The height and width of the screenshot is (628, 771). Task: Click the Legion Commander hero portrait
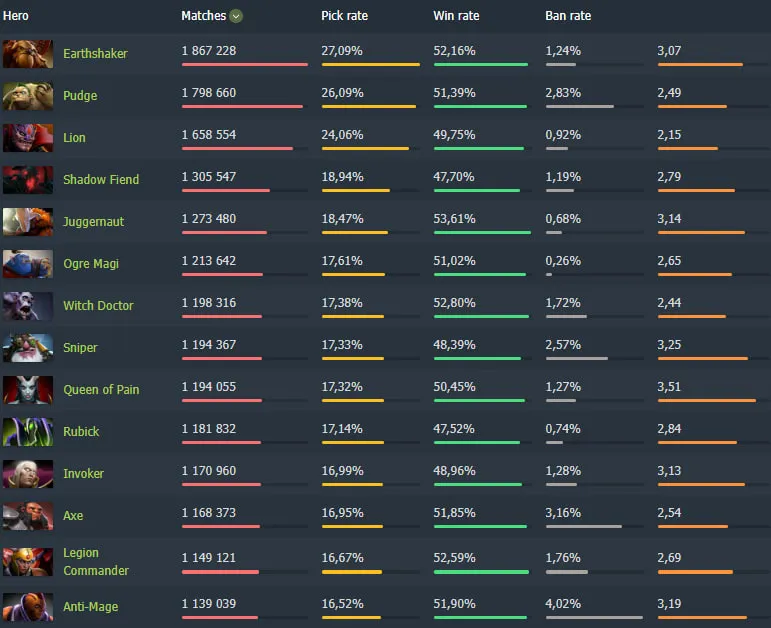[x=28, y=562]
